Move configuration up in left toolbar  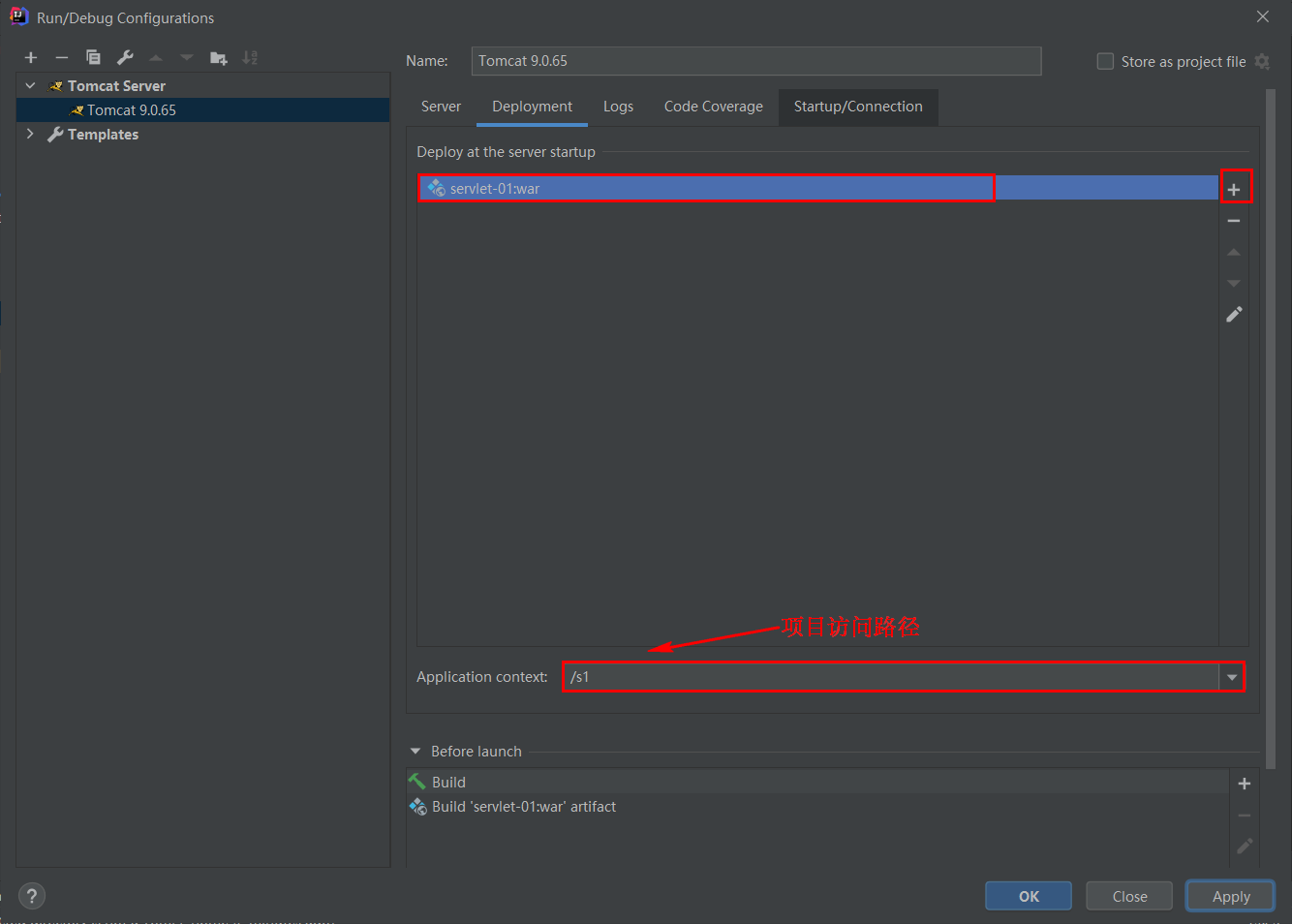tap(156, 58)
